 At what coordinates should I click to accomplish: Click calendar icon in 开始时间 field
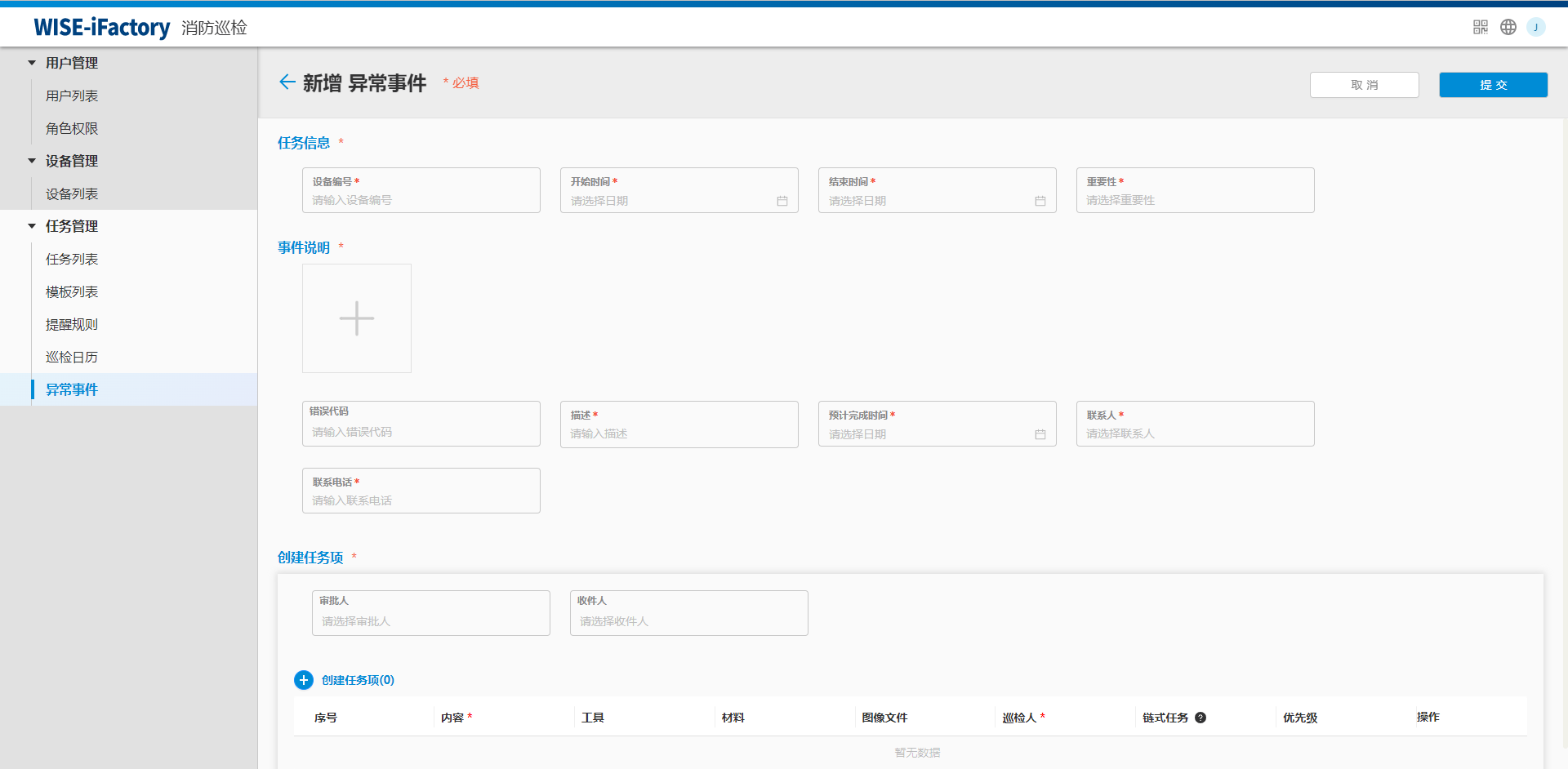coord(782,201)
